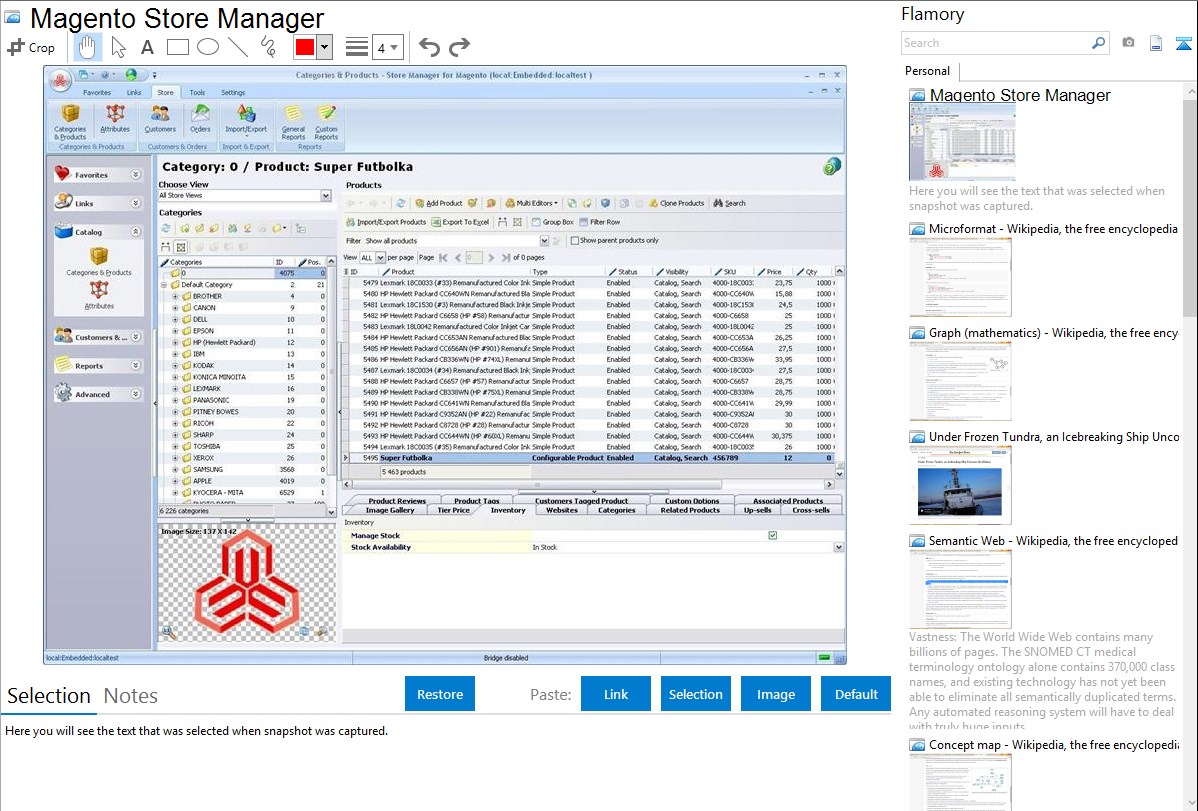Click the collapse panel icon at top right
This screenshot has width=1198, height=811.
click(1183, 44)
